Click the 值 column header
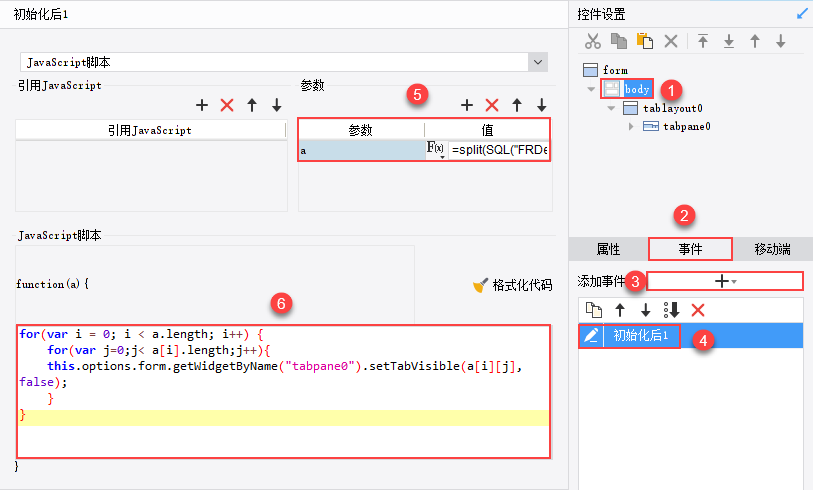This screenshot has height=490, width=813. 487,130
